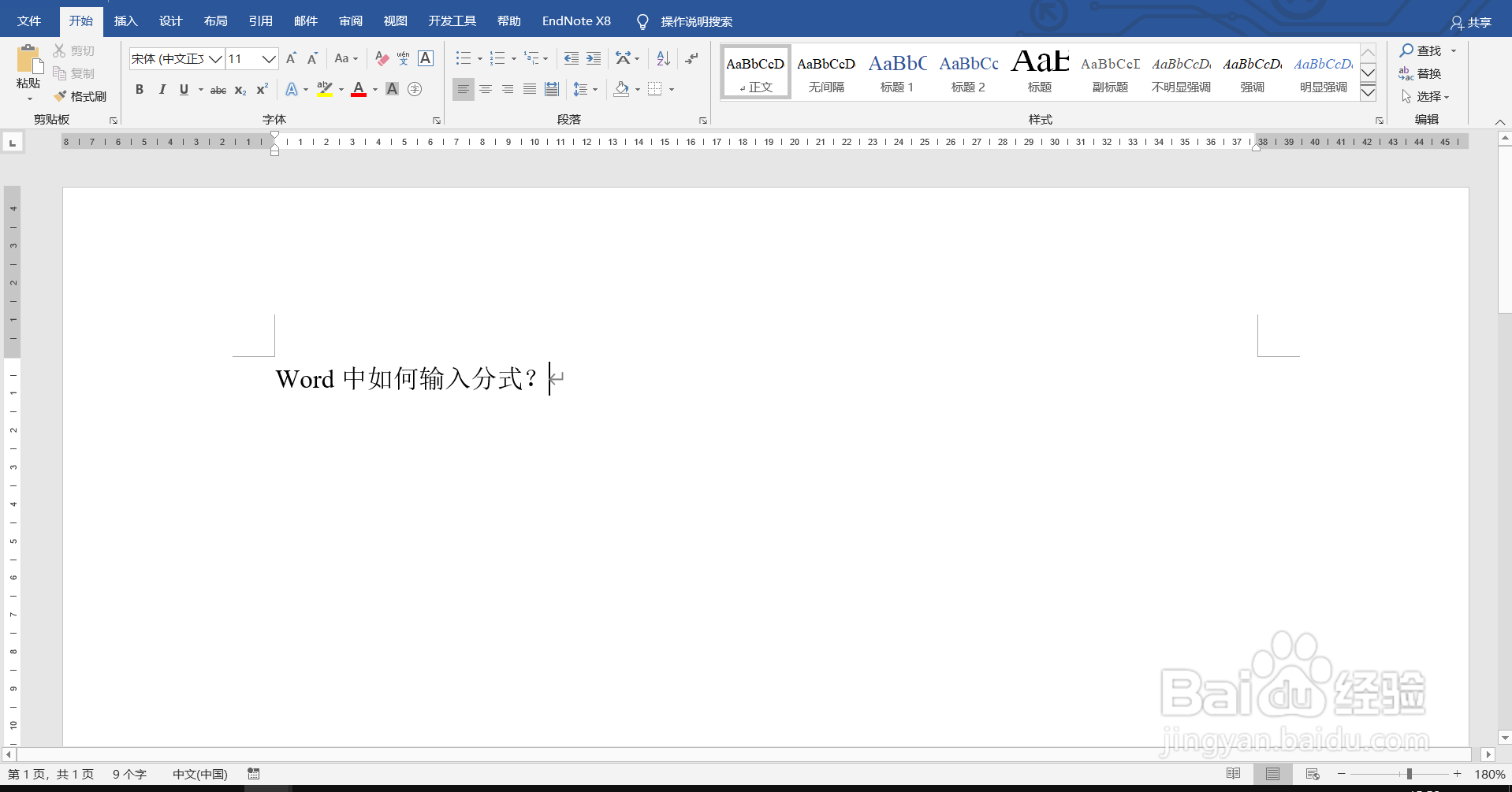This screenshot has height=792, width=1512.
Task: Expand the font color dropdown arrow
Action: pyautogui.click(x=375, y=90)
